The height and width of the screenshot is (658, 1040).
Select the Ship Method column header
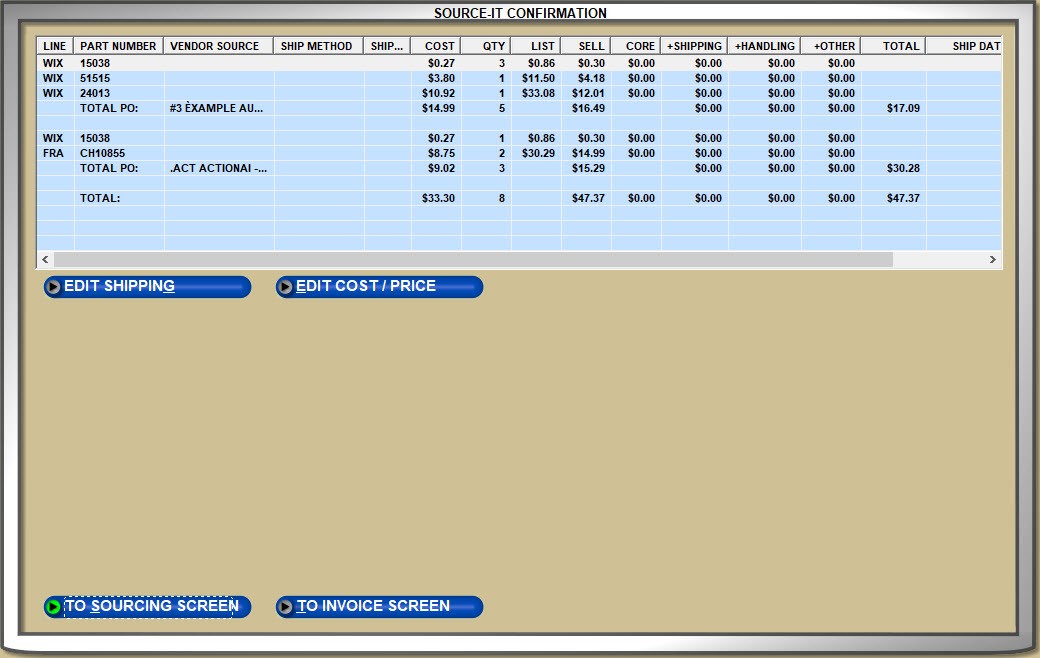pyautogui.click(x=317, y=46)
